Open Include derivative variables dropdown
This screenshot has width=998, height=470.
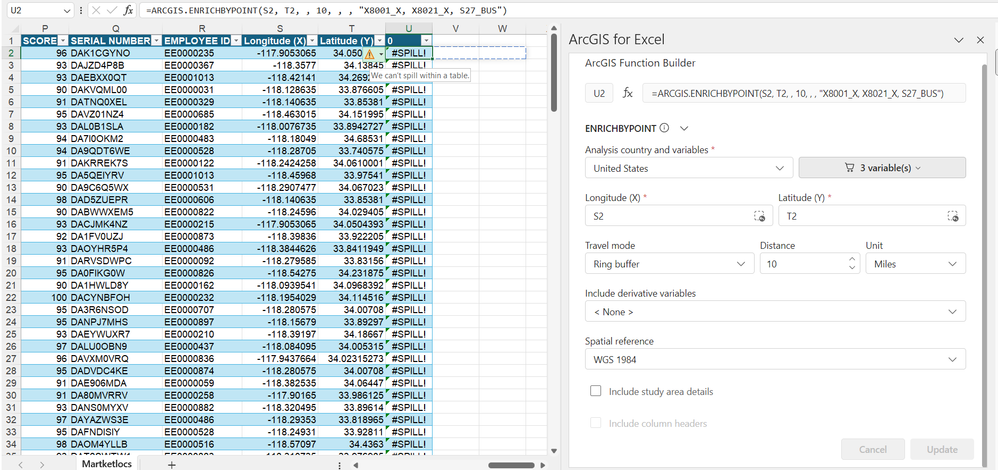[775, 311]
